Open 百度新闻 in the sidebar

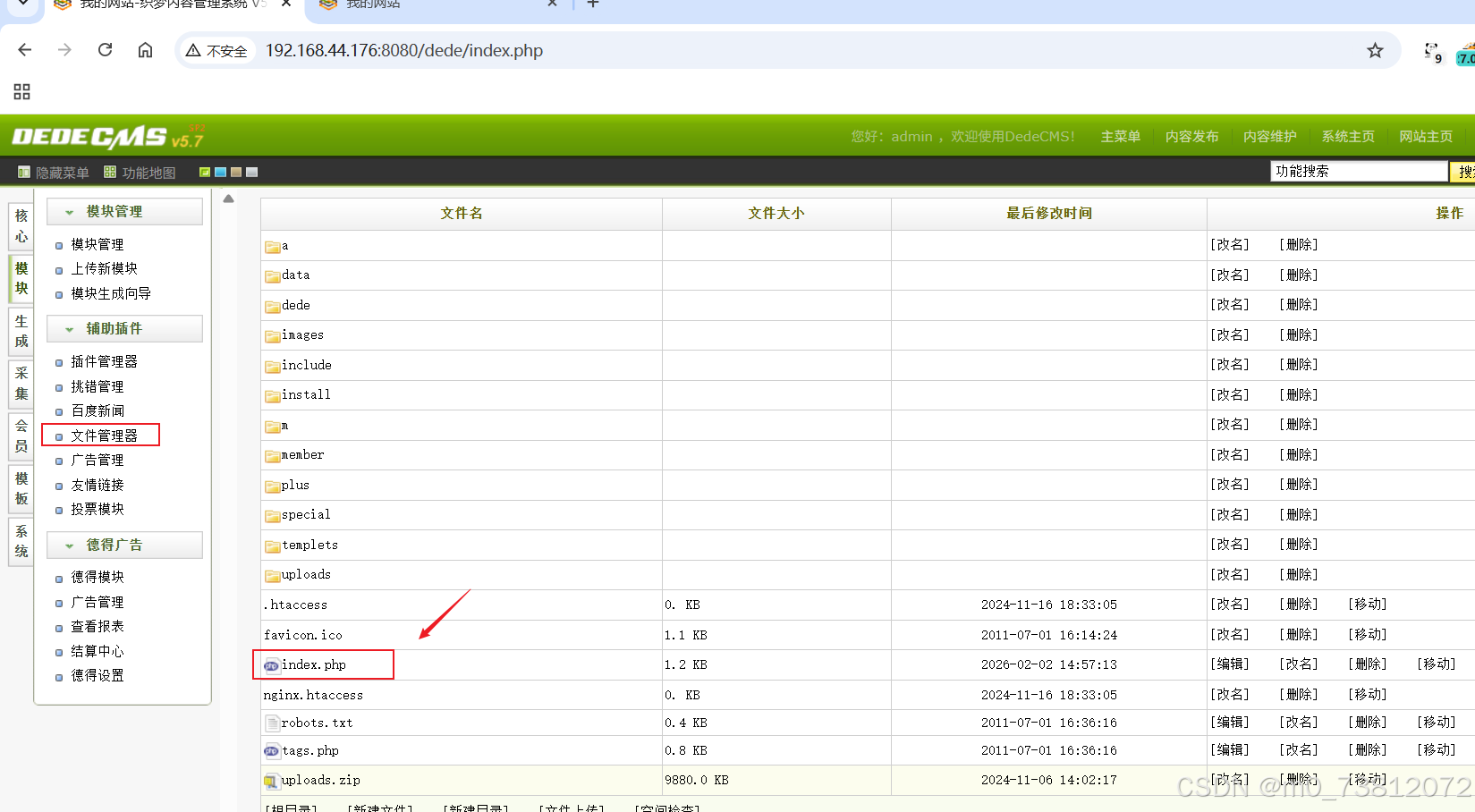[97, 410]
